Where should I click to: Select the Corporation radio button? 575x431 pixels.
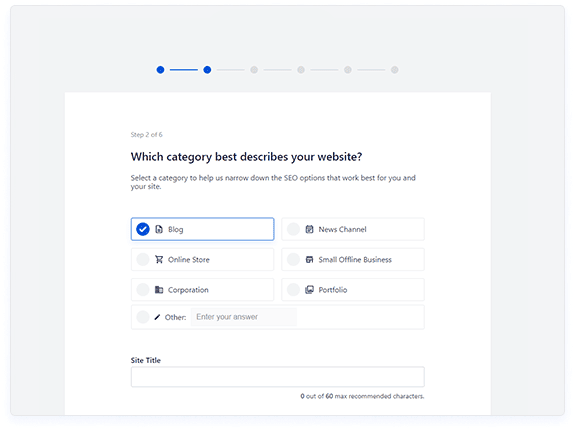click(x=143, y=290)
